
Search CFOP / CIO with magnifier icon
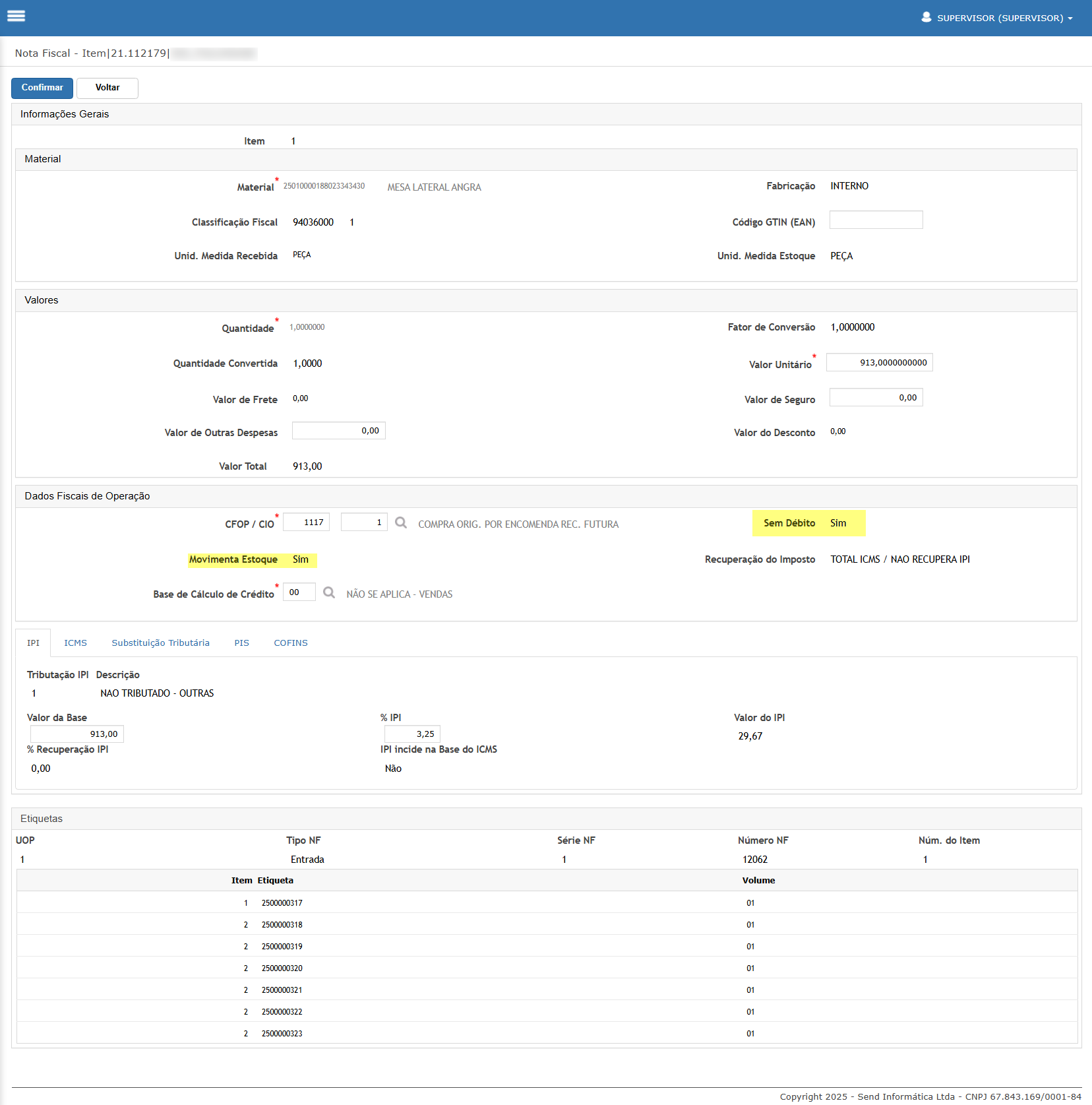tap(401, 523)
